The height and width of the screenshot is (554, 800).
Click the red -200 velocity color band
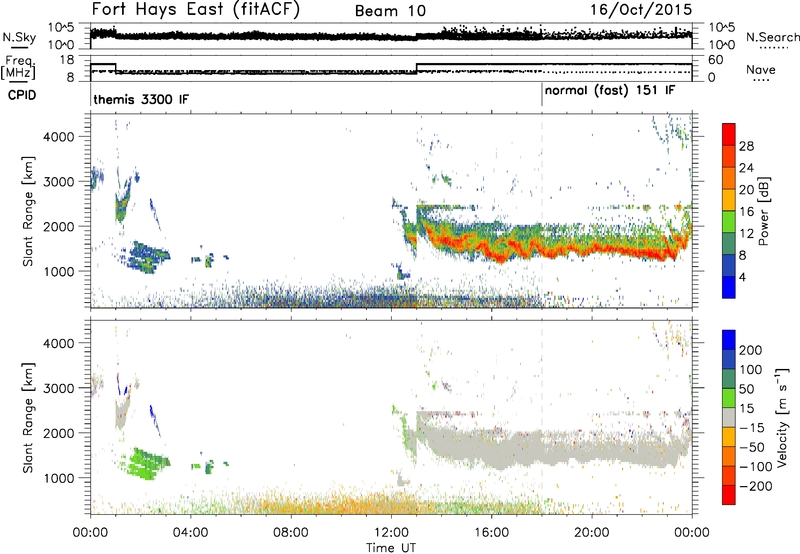pyautogui.click(x=729, y=494)
